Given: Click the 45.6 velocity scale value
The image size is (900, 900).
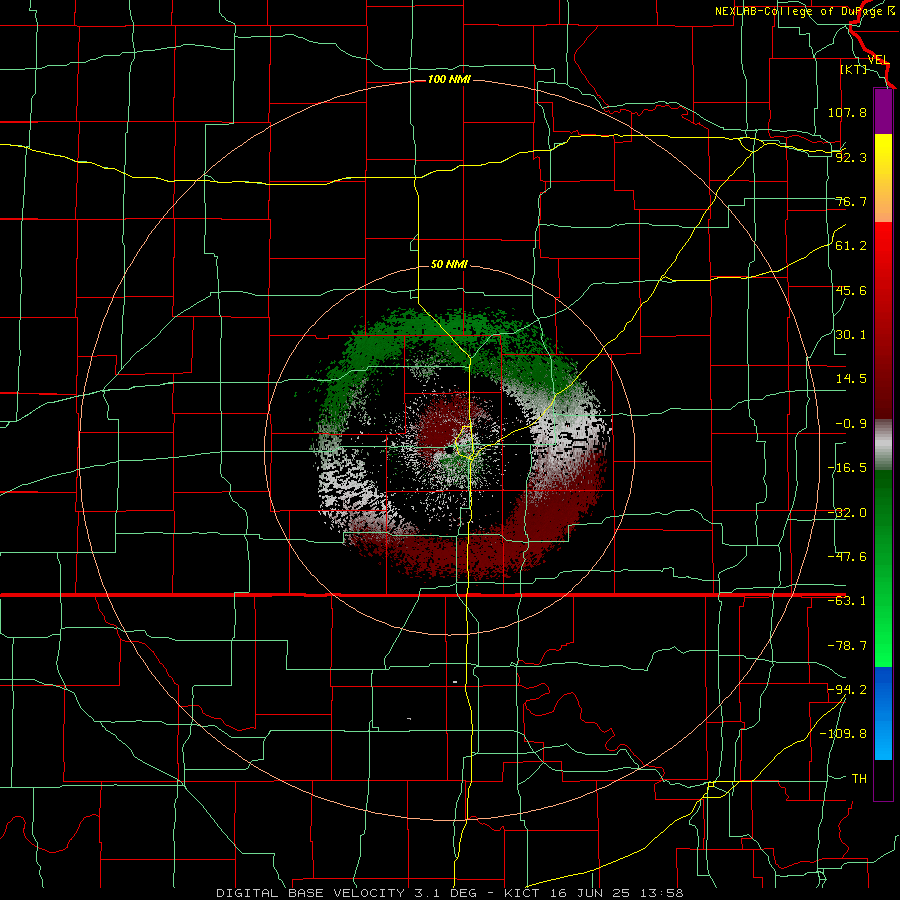Looking at the screenshot, I should 851,290.
